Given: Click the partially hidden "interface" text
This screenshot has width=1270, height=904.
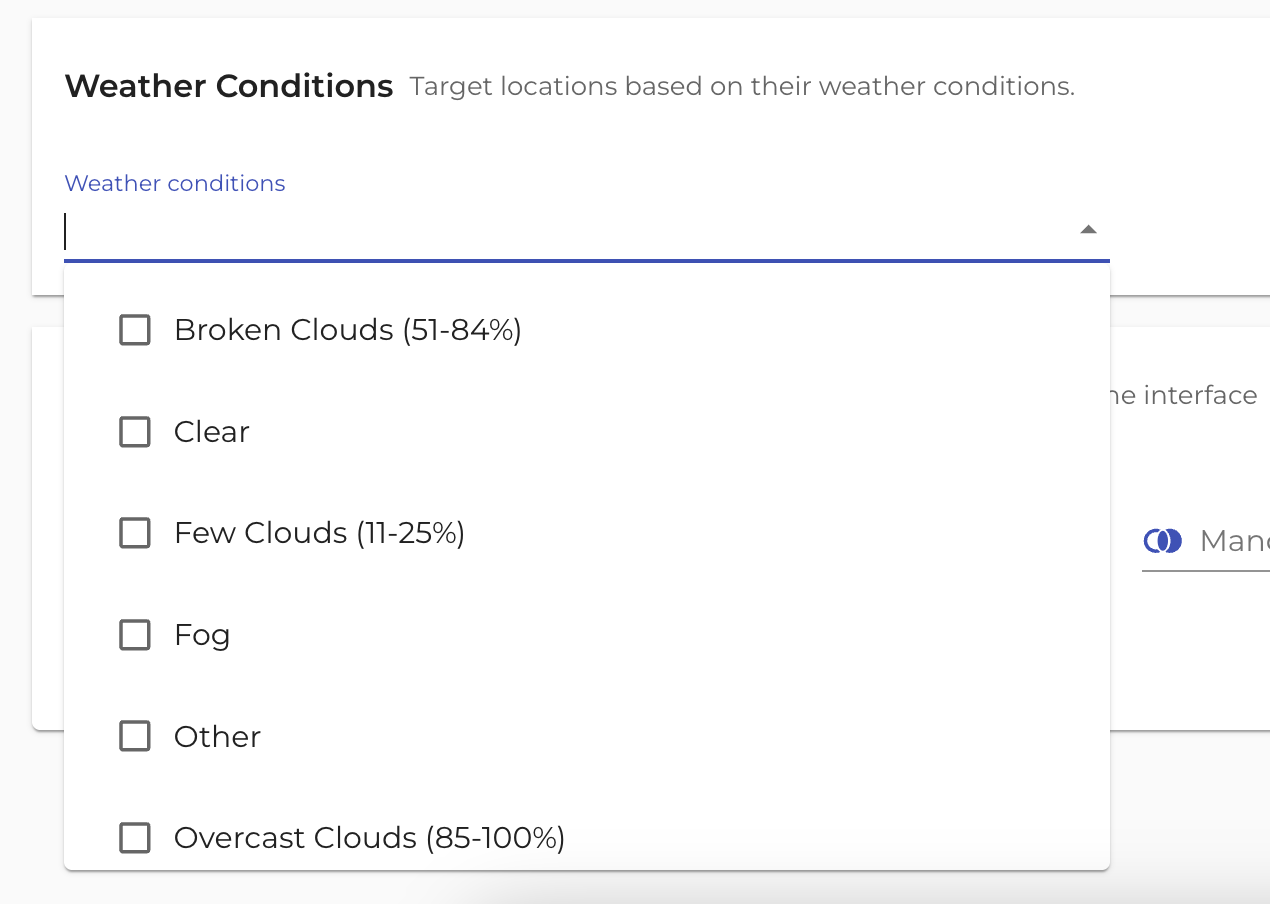Looking at the screenshot, I should [1199, 395].
